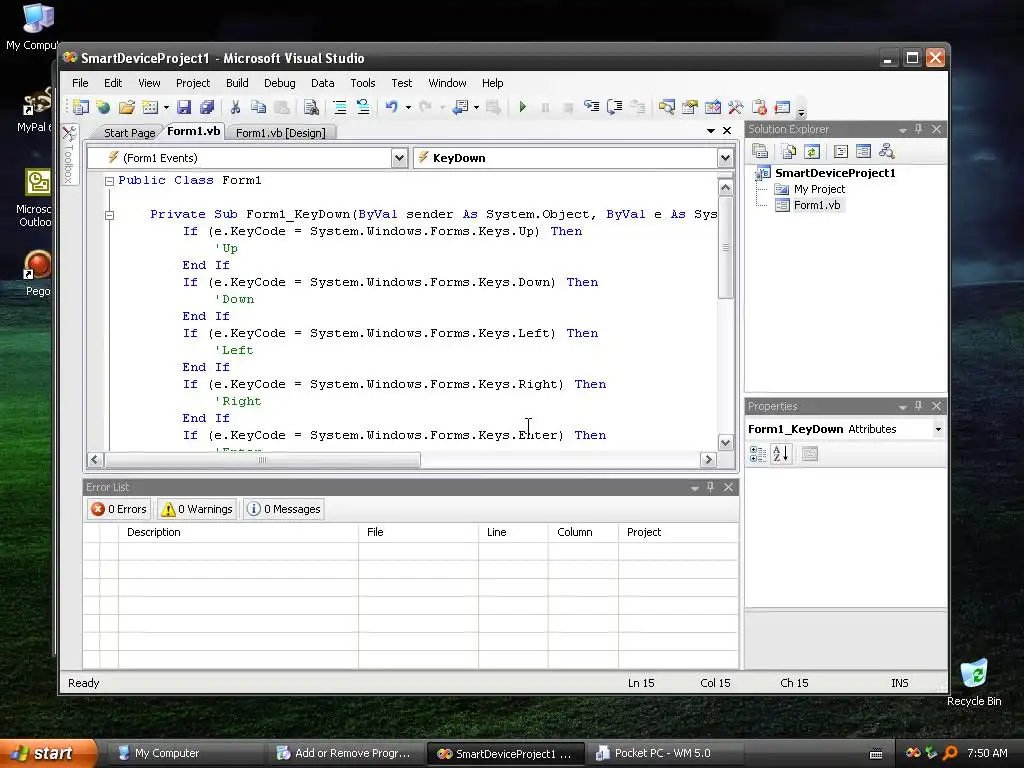Click View Designer in Solution Explorer

(863, 152)
